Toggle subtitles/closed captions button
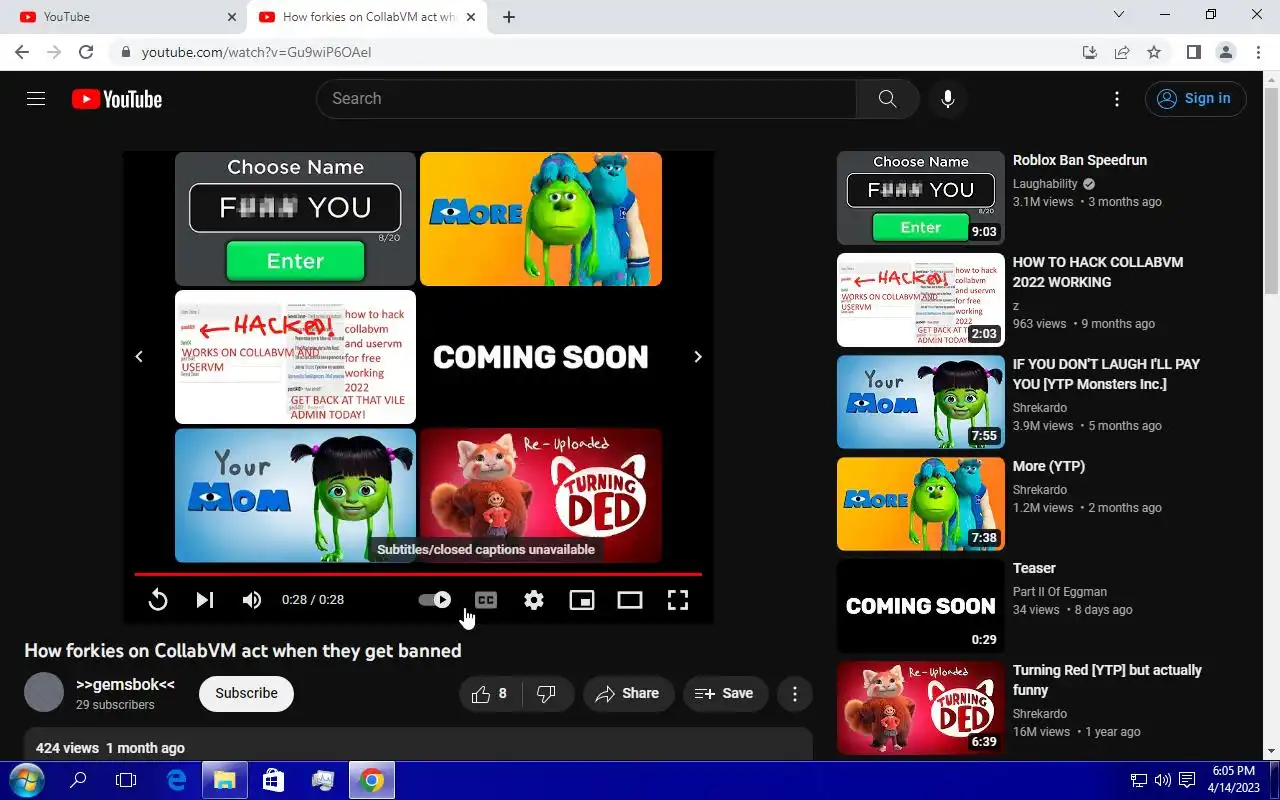The height and width of the screenshot is (800, 1280). point(486,600)
